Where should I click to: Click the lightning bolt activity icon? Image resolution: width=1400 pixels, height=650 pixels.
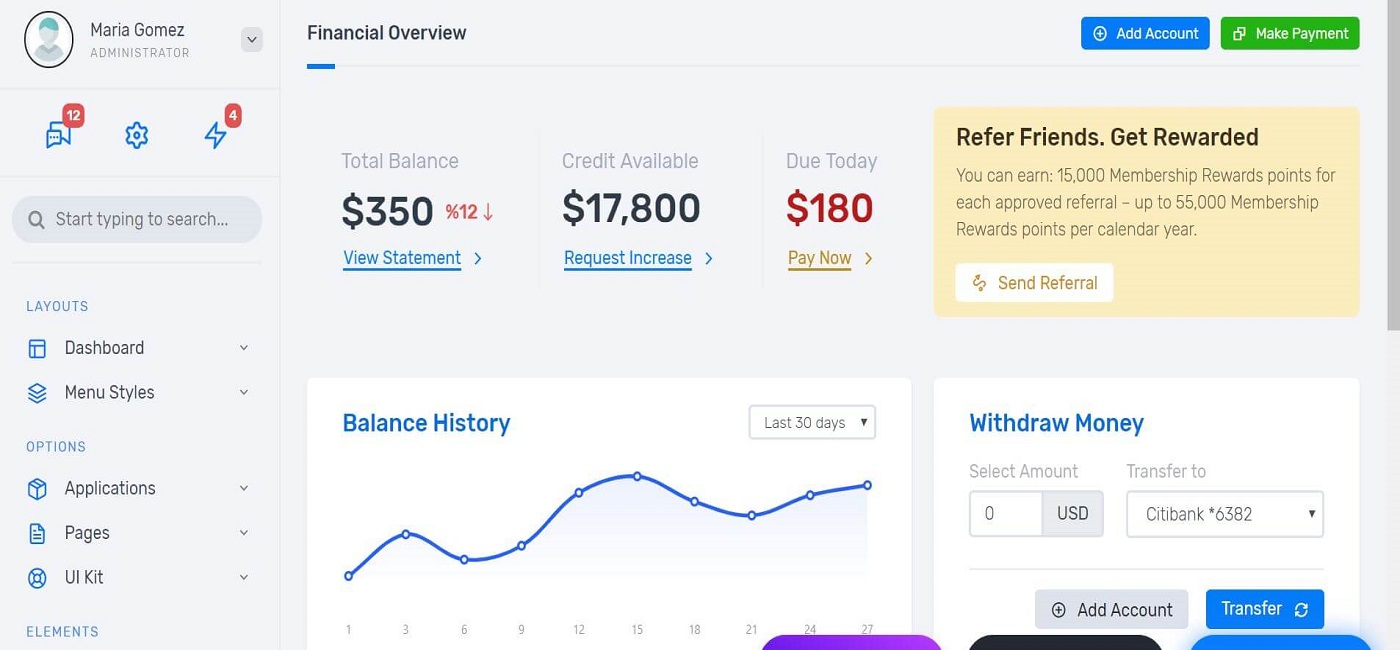pyautogui.click(x=215, y=135)
